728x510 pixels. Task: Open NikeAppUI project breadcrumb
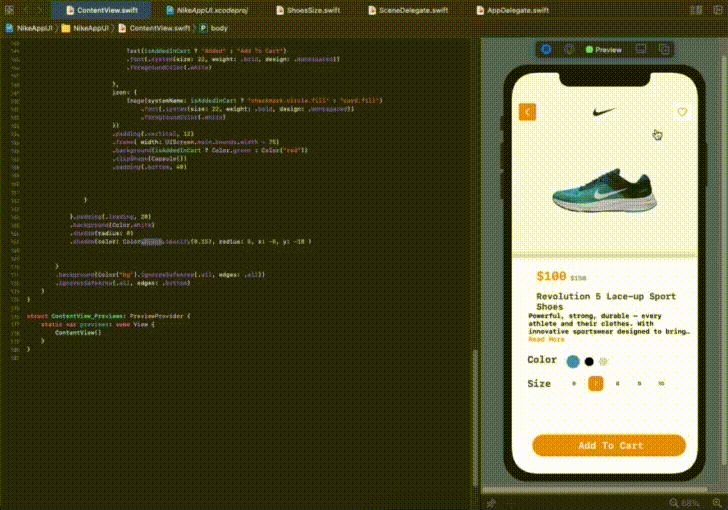[x=30, y=28]
